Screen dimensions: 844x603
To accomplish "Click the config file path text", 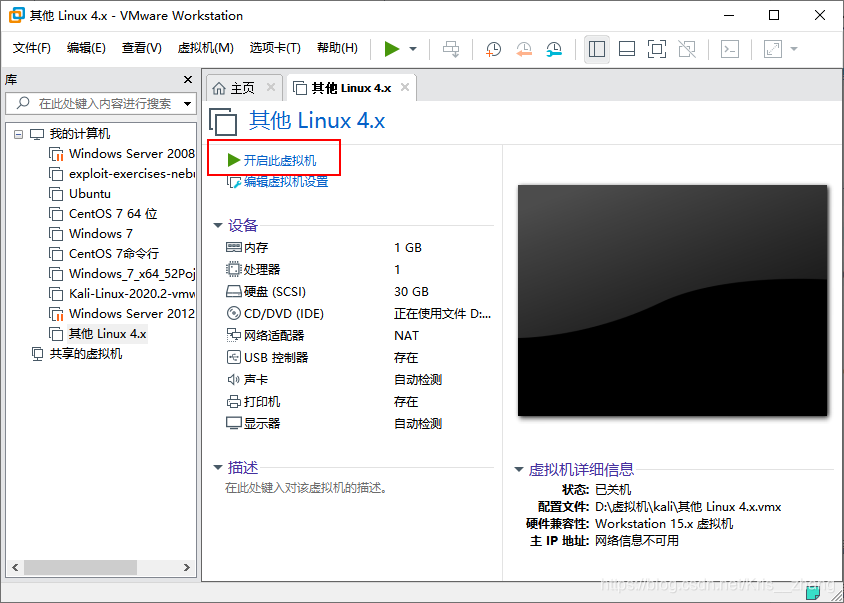I will [688, 507].
